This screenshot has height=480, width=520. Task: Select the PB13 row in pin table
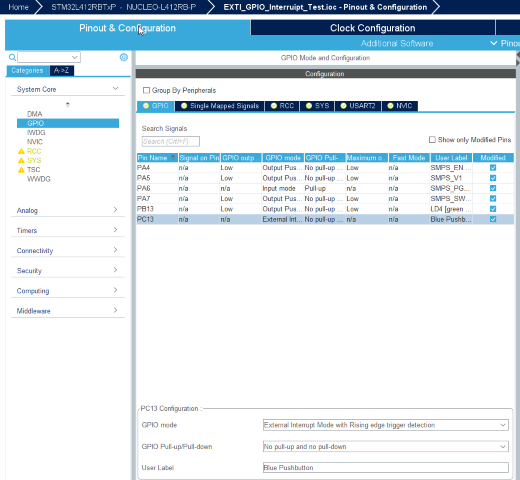tap(325, 209)
